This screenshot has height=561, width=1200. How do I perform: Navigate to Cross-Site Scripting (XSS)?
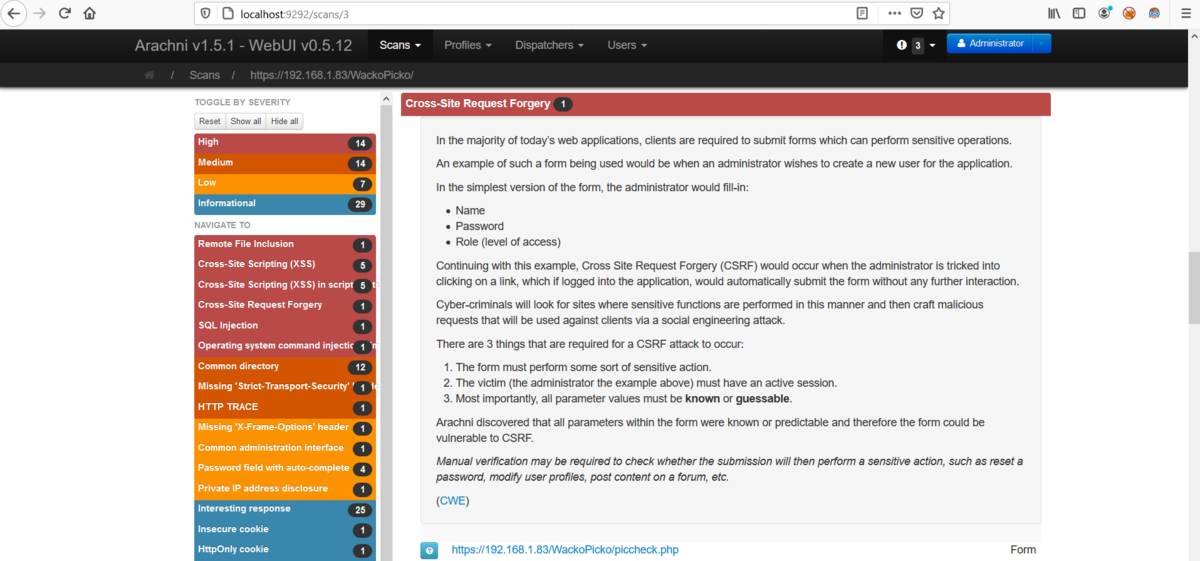(x=285, y=265)
